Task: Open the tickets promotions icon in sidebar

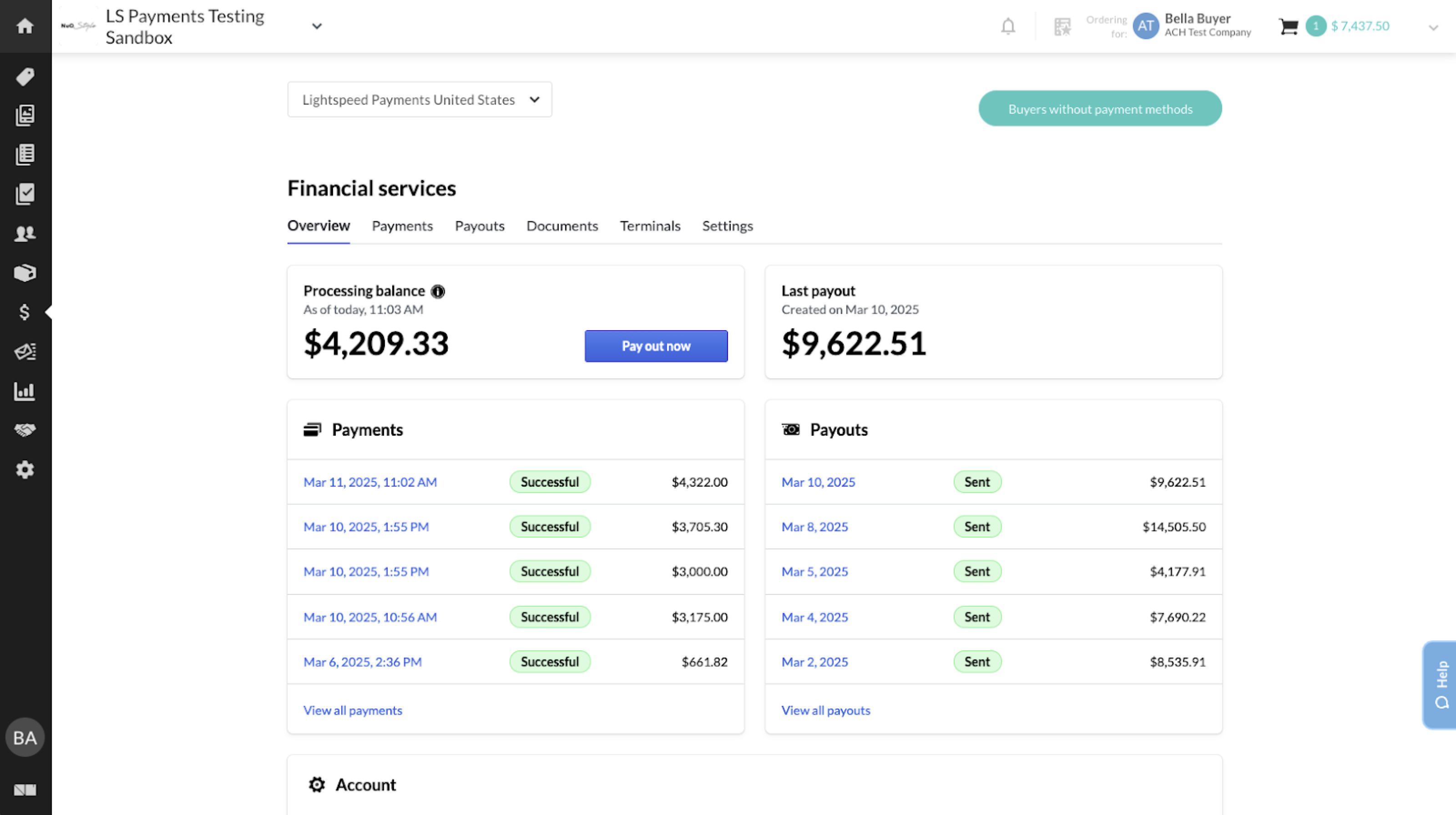Action: (x=25, y=351)
